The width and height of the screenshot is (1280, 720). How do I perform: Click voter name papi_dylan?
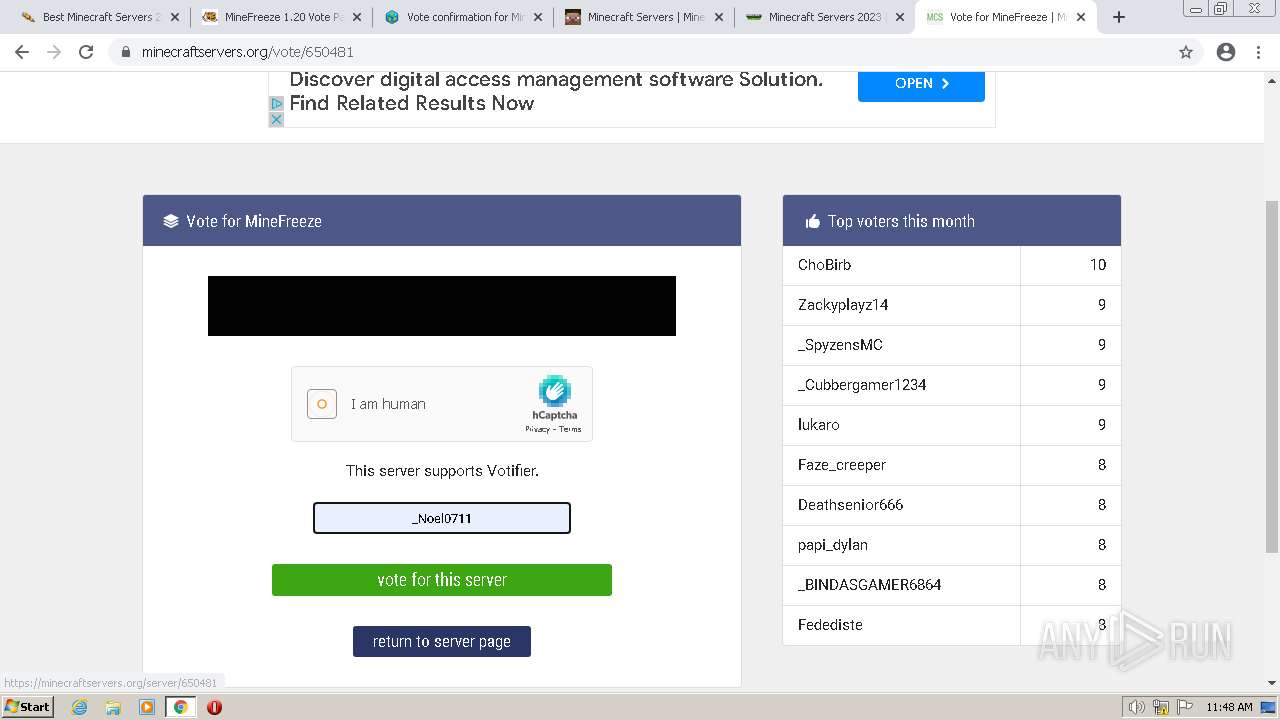pos(833,545)
